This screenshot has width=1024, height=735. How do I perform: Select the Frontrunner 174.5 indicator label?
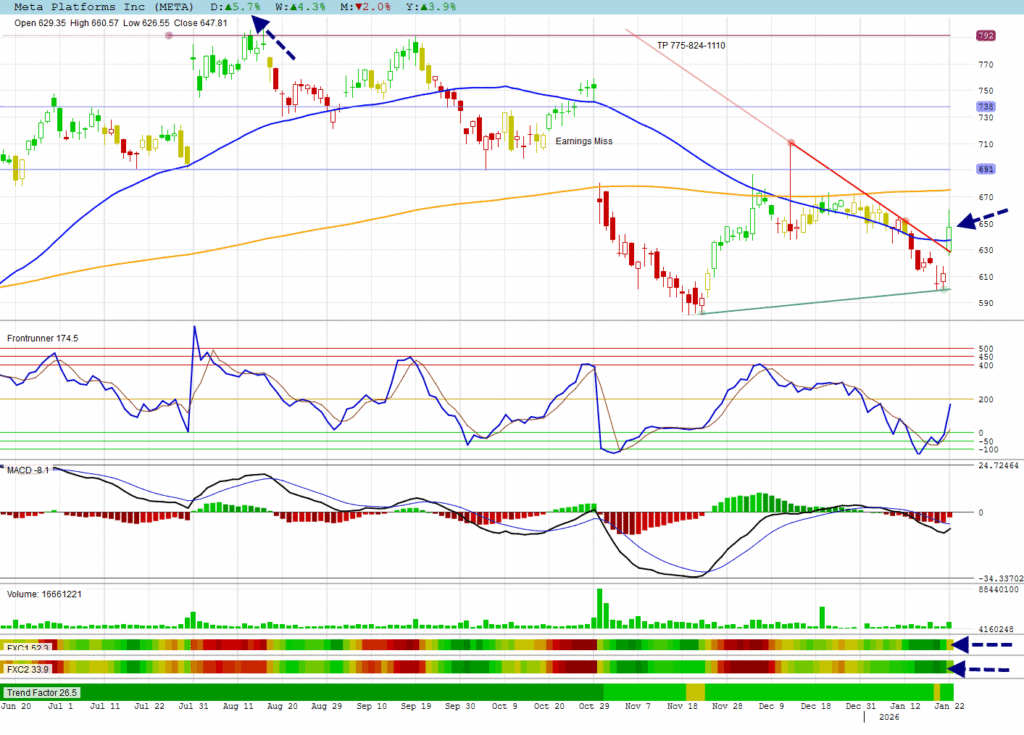point(42,339)
